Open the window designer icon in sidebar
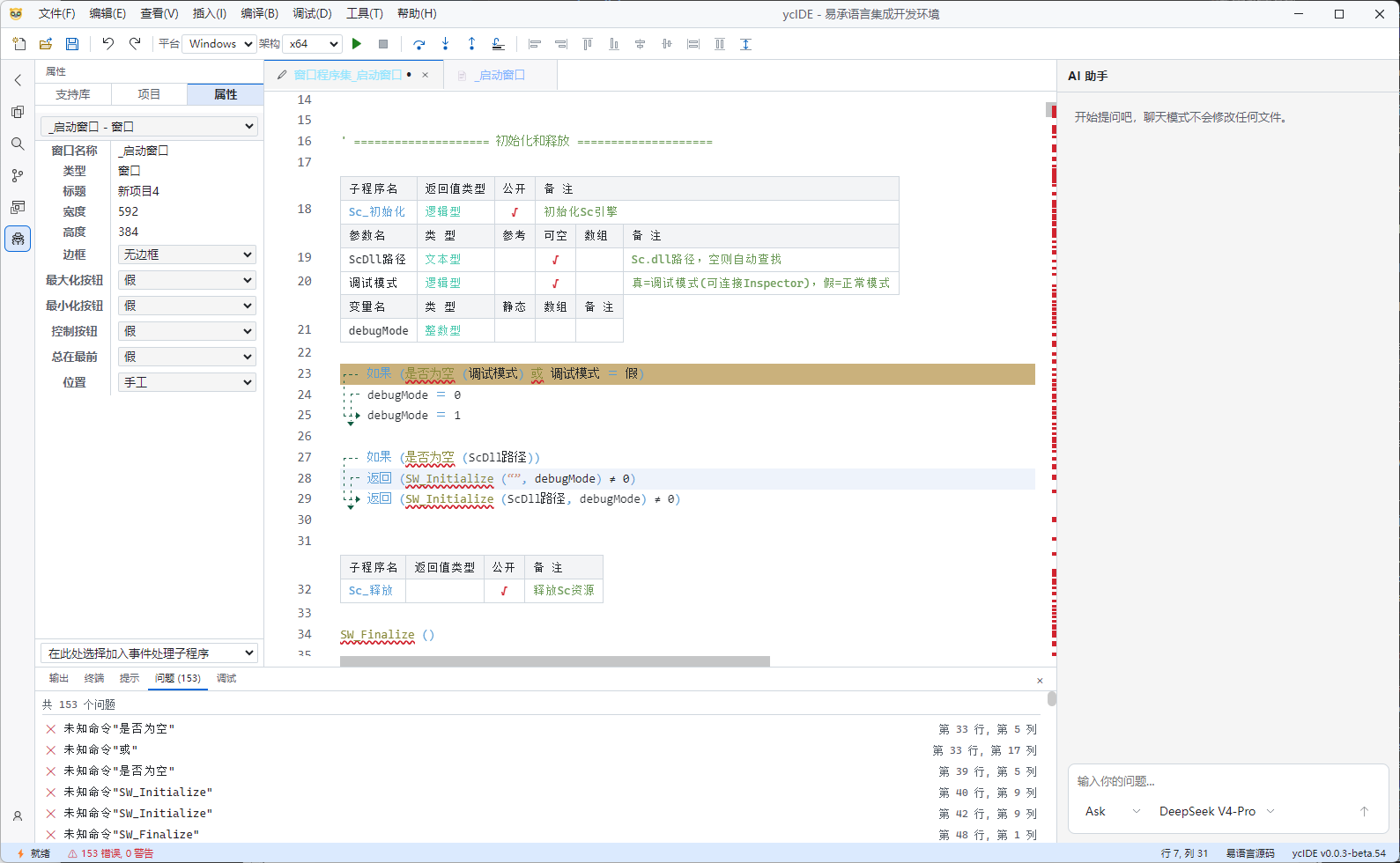The width and height of the screenshot is (1400, 863). coord(18,207)
